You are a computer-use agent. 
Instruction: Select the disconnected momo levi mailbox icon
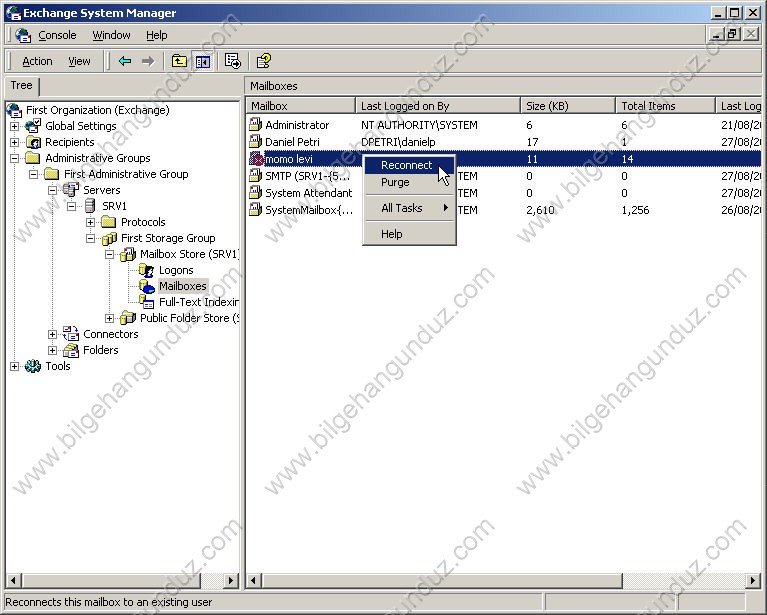point(256,159)
